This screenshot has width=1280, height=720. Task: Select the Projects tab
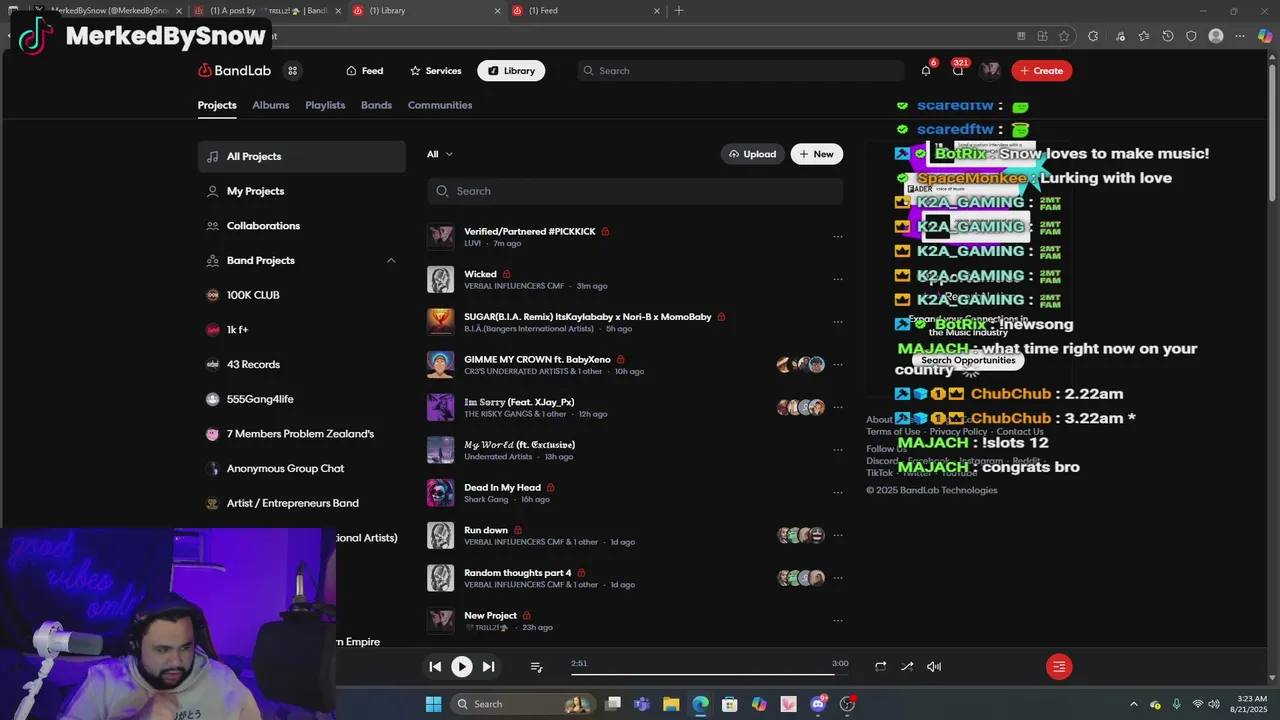(x=217, y=105)
